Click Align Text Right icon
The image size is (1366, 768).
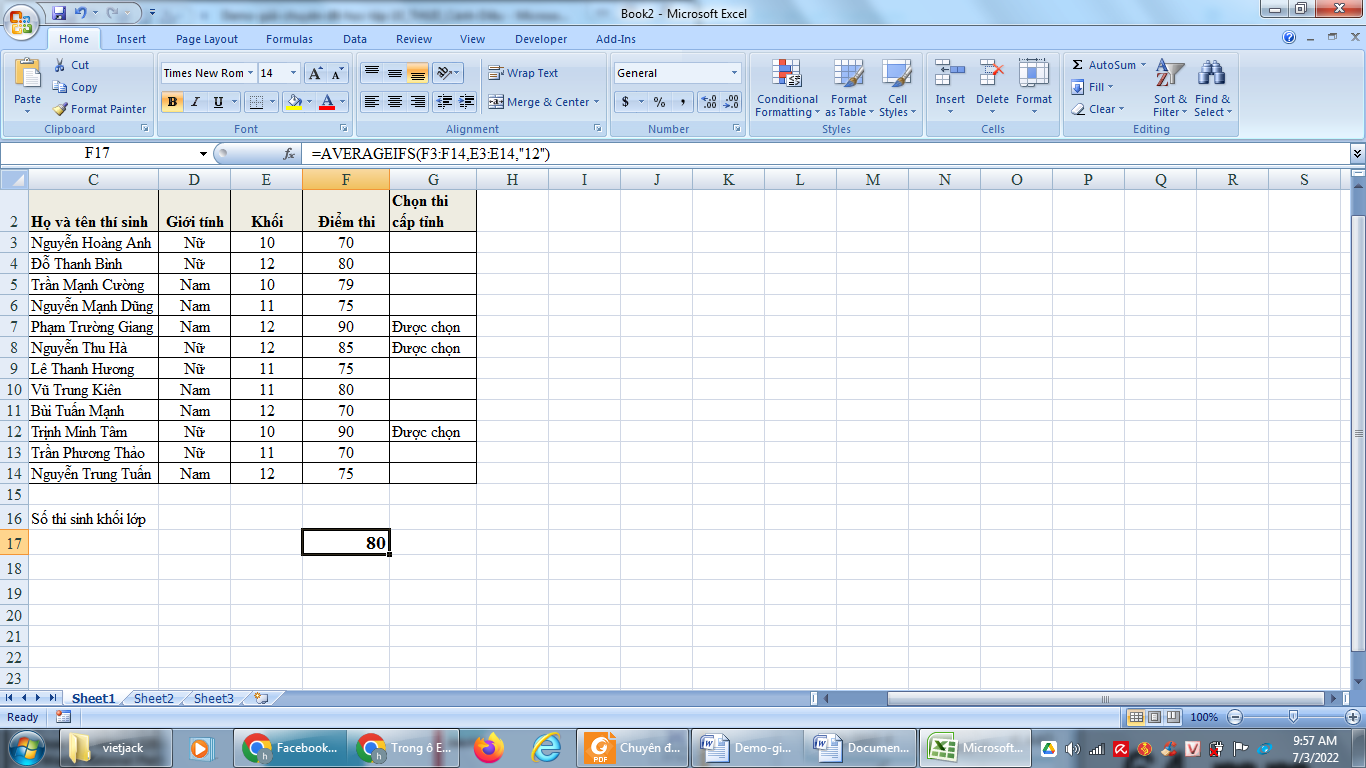(418, 101)
